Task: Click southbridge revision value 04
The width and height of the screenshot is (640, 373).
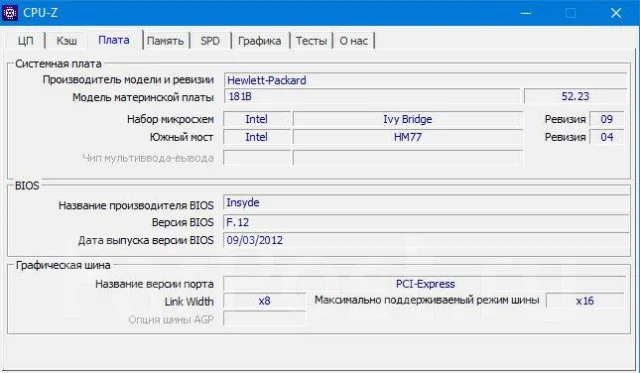Action: coord(607,137)
